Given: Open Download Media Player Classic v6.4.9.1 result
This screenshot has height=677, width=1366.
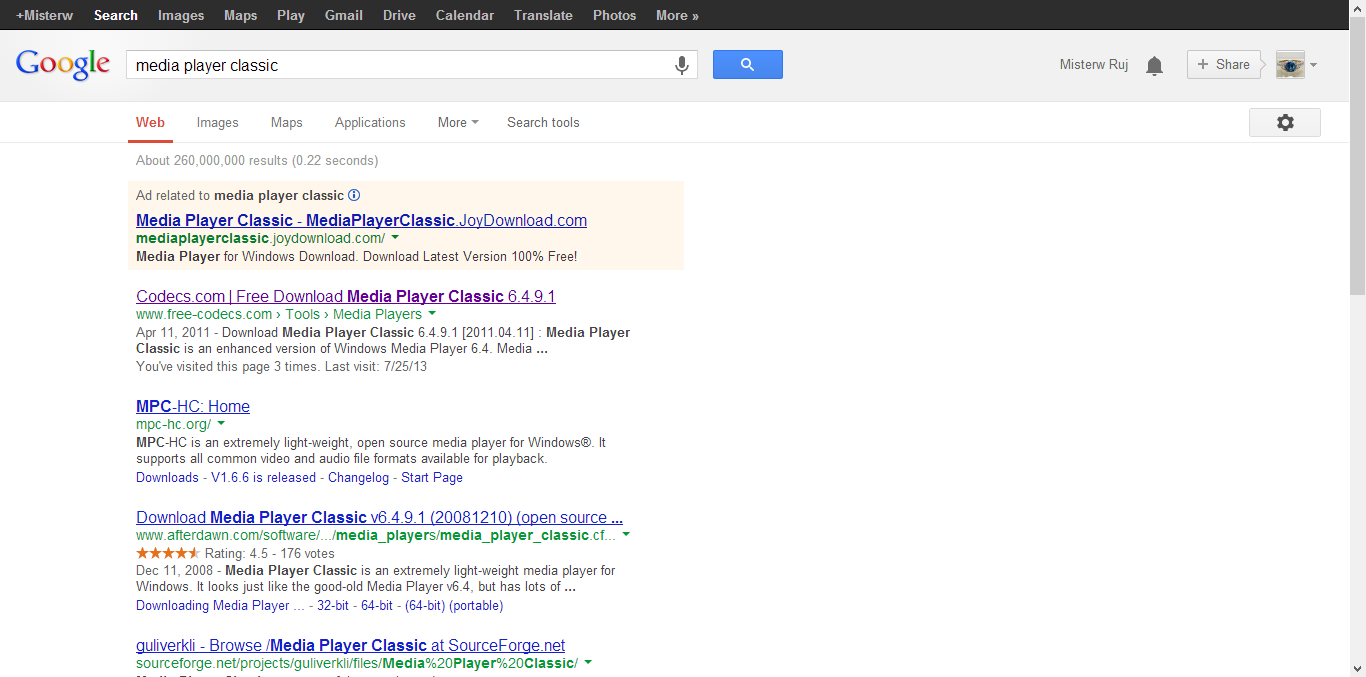Looking at the screenshot, I should [x=379, y=517].
